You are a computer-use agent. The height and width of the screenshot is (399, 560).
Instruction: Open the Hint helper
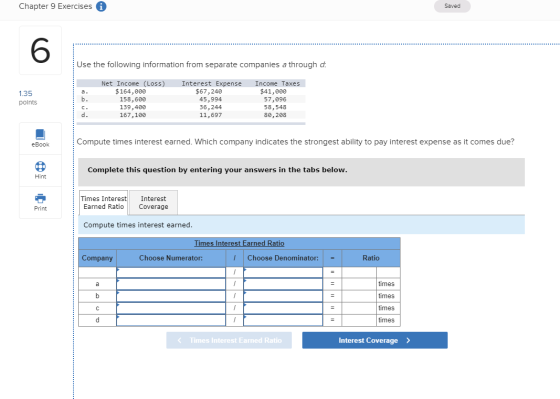click(40, 170)
